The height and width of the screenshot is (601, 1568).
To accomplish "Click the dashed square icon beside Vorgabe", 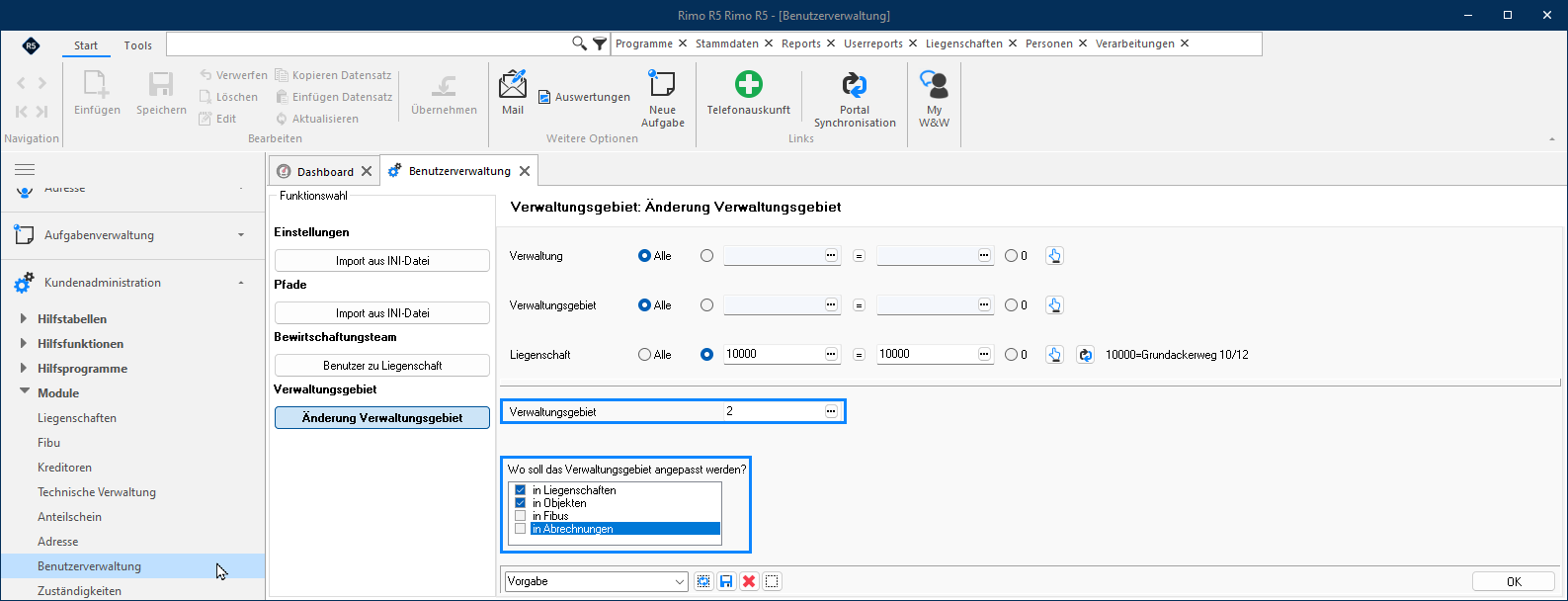I will [772, 581].
